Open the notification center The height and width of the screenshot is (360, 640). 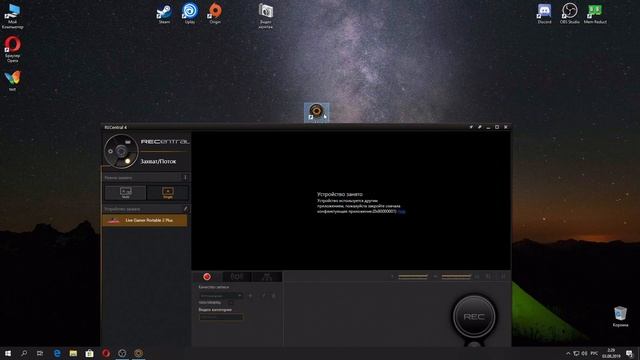pos(629,353)
